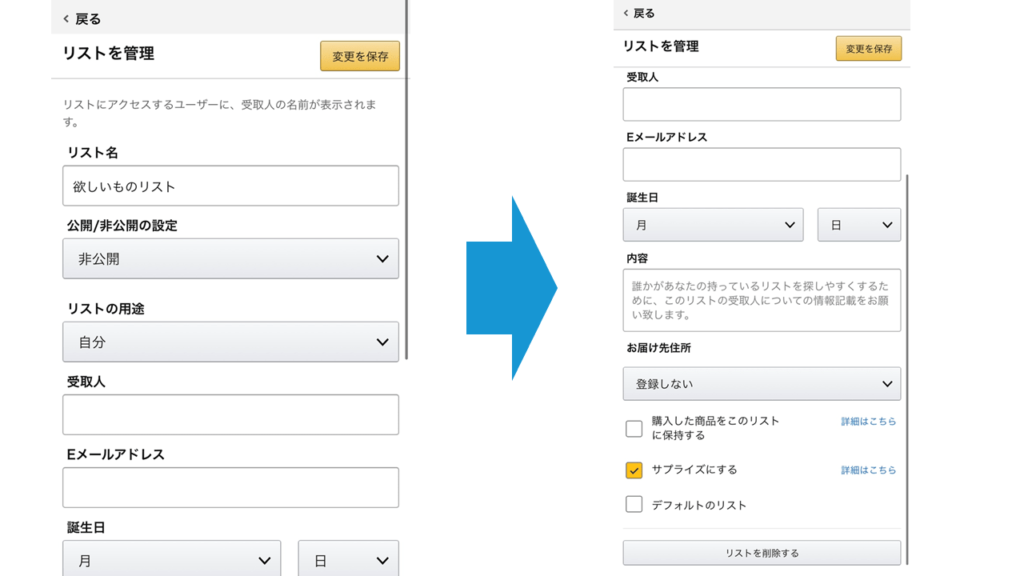The image size is (1024, 576).
Task: Tap the 戻る back arrow on the right screen
Action: [x=639, y=13]
